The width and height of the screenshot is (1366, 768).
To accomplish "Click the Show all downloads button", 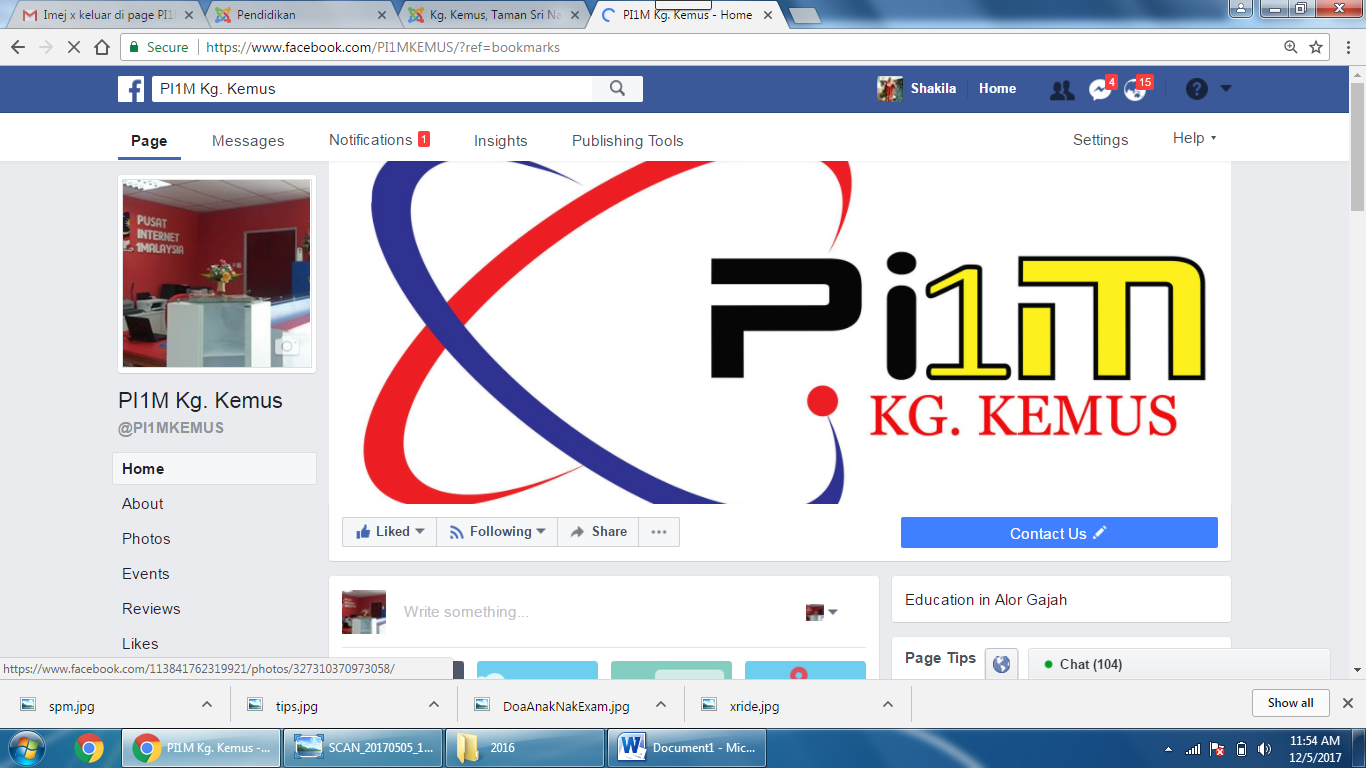I will [1290, 703].
